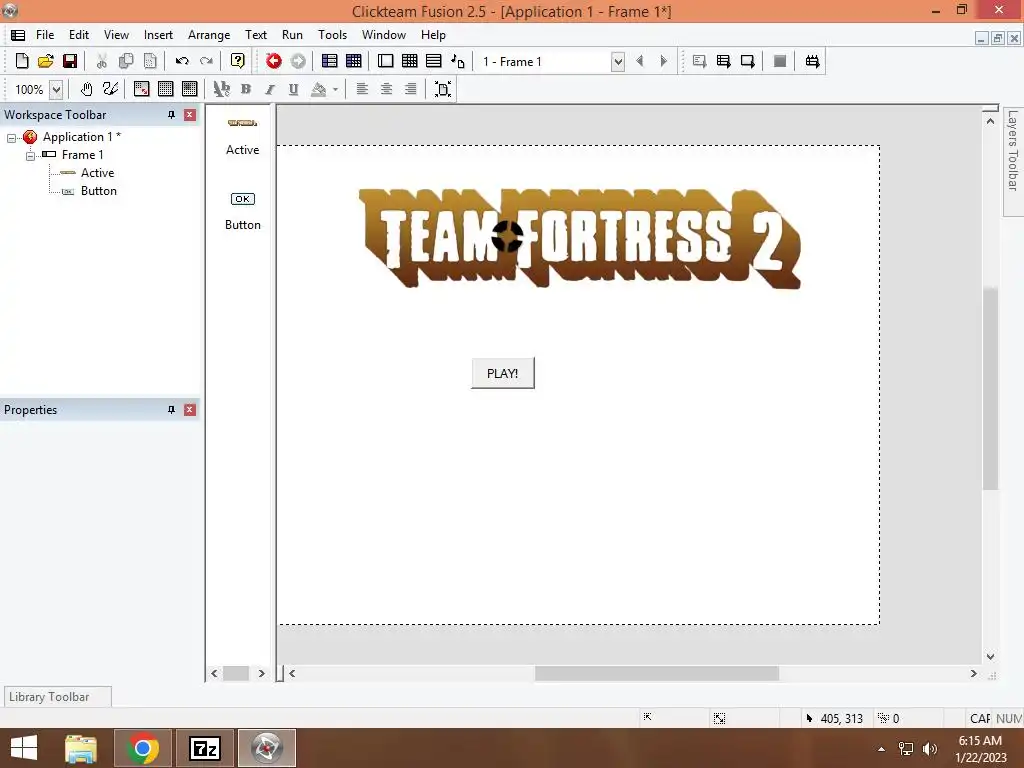Click the red Back navigation arrow
Screen dimensions: 1024x768
pyautogui.click(x=274, y=61)
